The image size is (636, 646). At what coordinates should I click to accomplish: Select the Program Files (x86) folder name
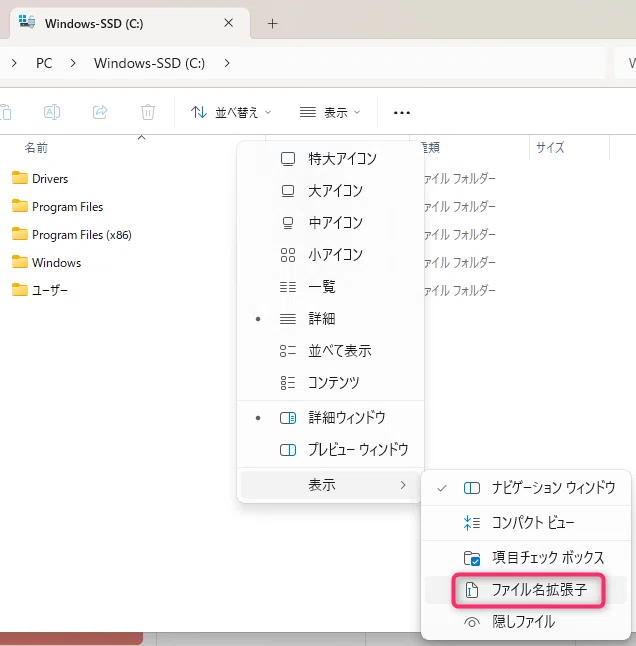(82, 235)
